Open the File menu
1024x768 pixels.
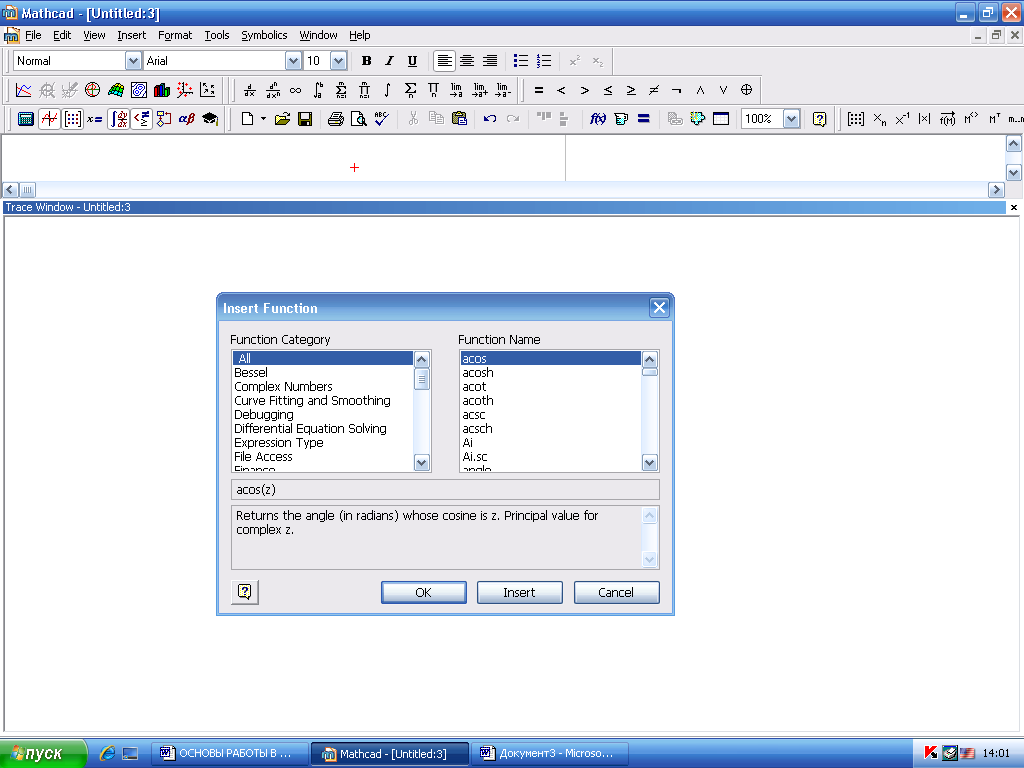(x=33, y=35)
